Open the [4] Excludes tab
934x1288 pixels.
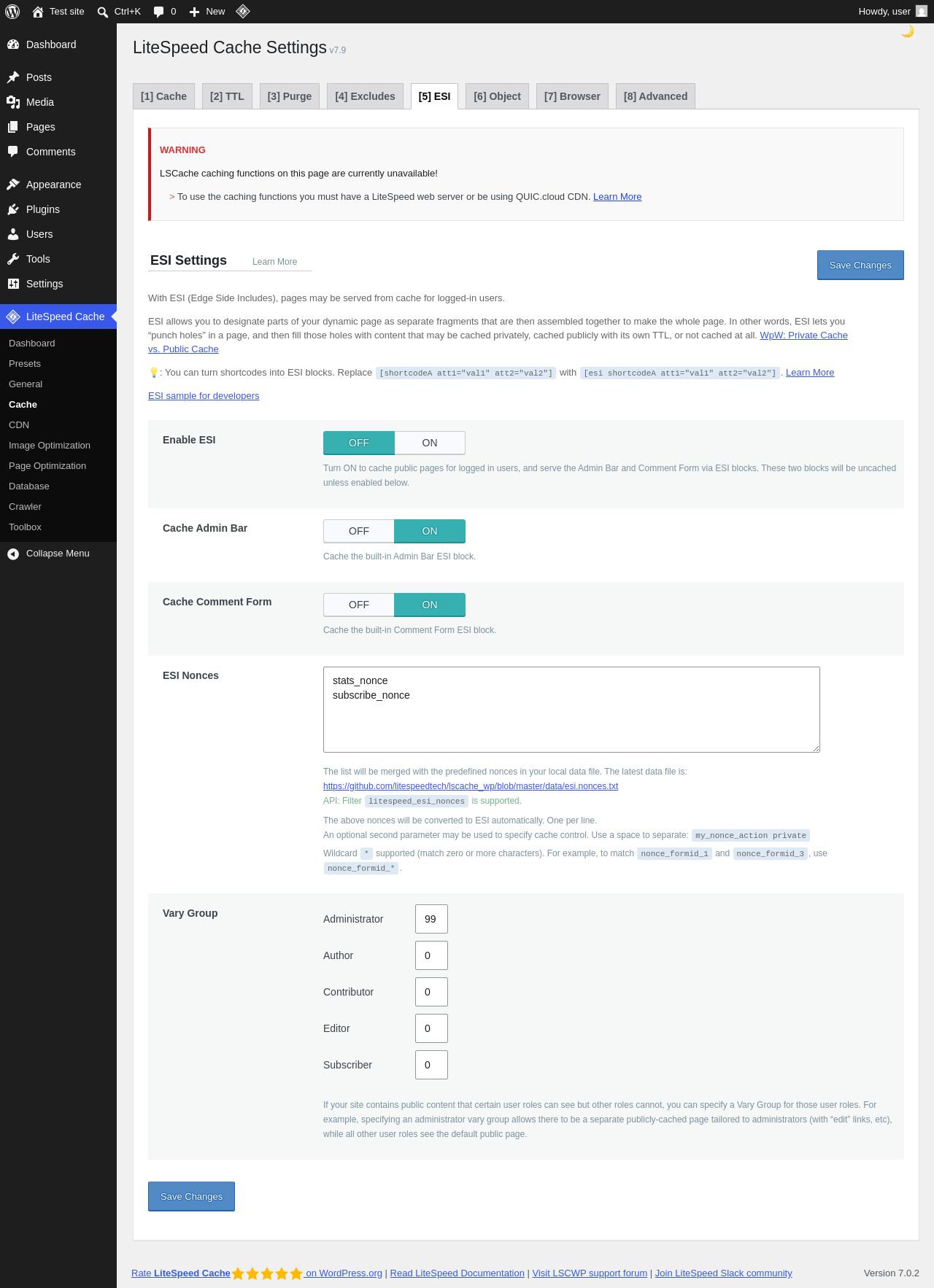[x=365, y=96]
